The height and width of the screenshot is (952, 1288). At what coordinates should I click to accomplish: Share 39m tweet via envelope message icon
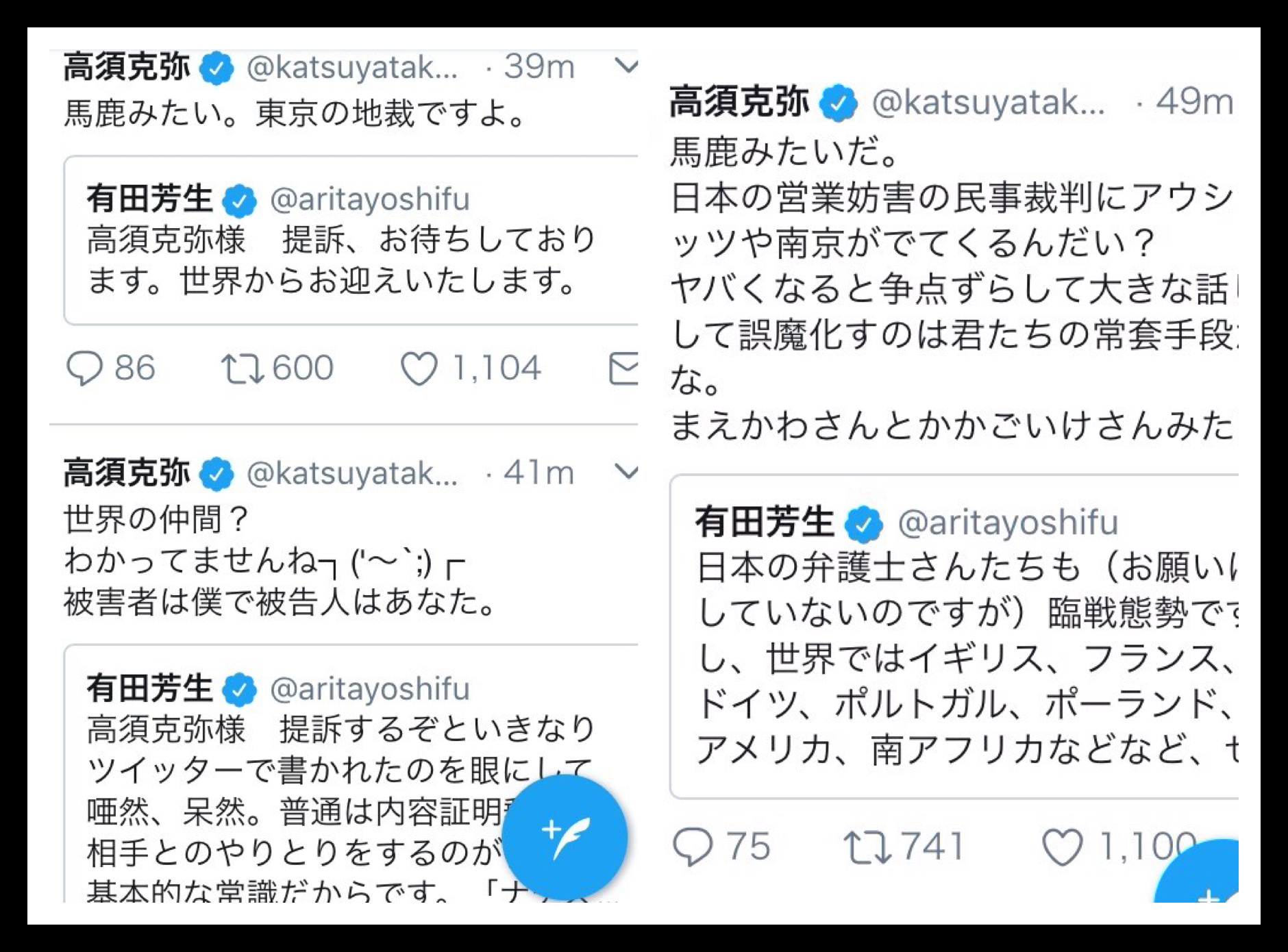(x=623, y=368)
